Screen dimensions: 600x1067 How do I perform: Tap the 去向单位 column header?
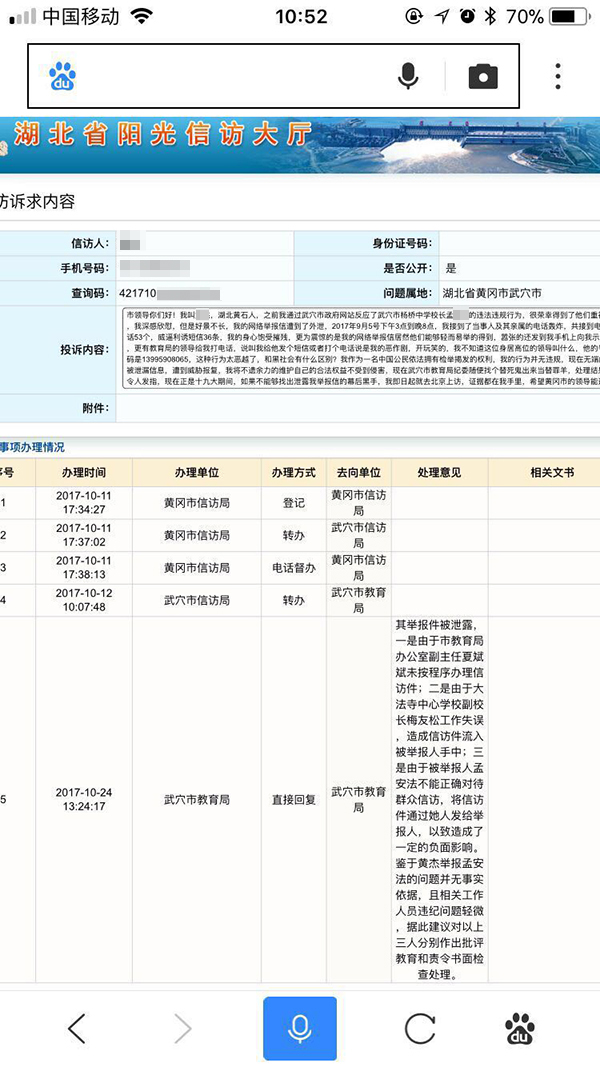point(359,472)
